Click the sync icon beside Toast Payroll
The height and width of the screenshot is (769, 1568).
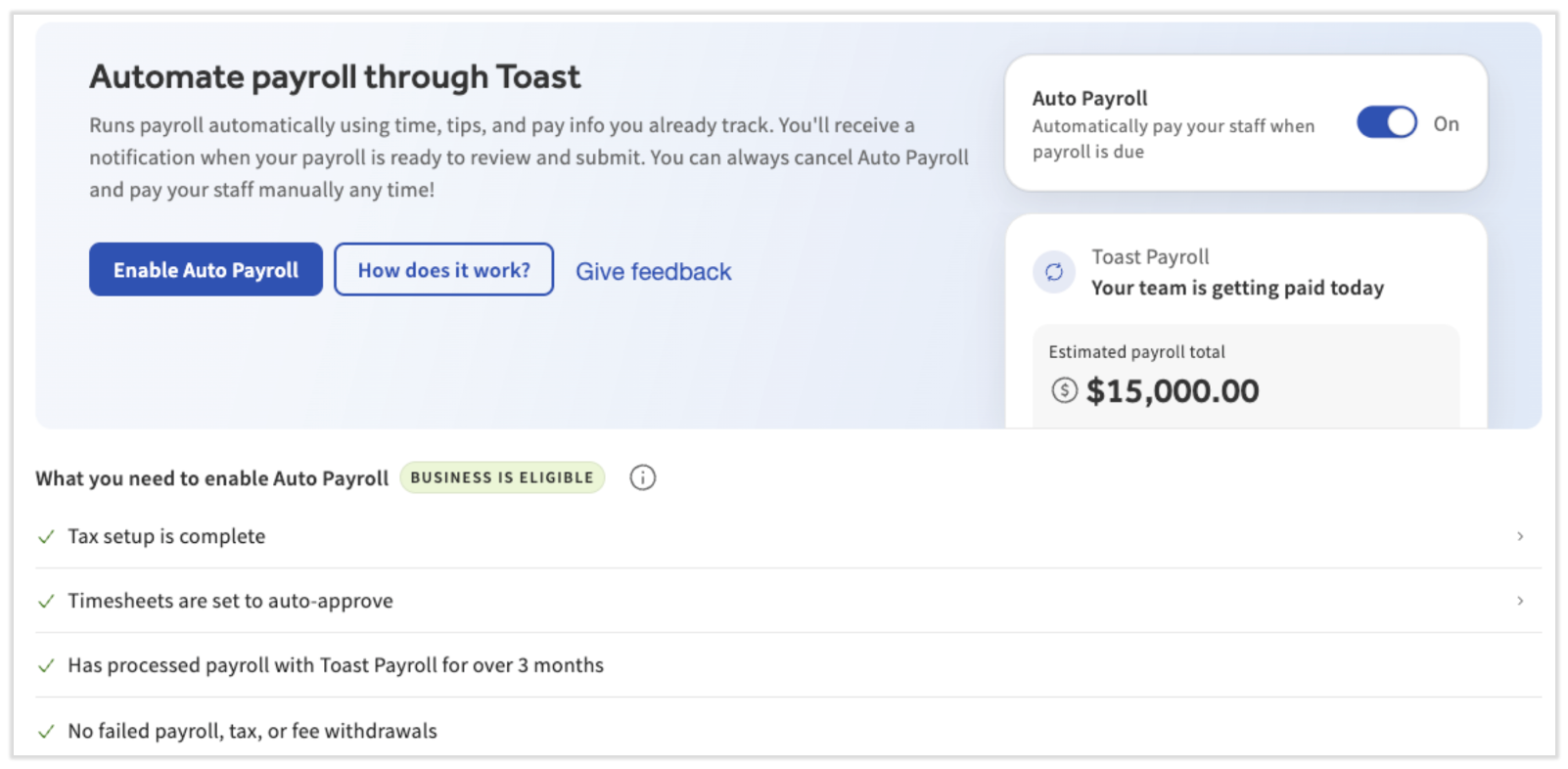point(1054,272)
